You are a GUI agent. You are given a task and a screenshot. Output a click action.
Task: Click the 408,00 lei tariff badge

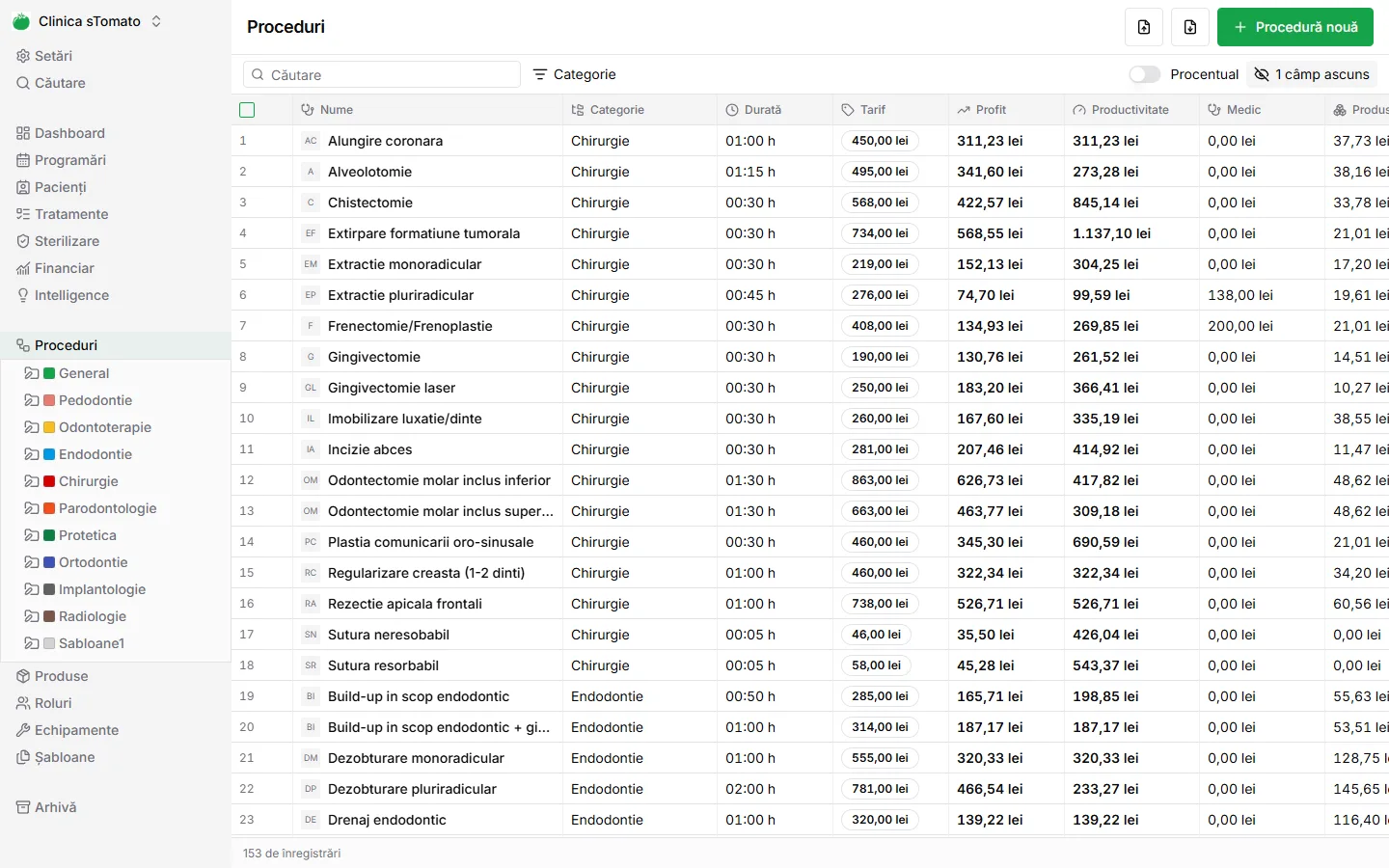(880, 326)
